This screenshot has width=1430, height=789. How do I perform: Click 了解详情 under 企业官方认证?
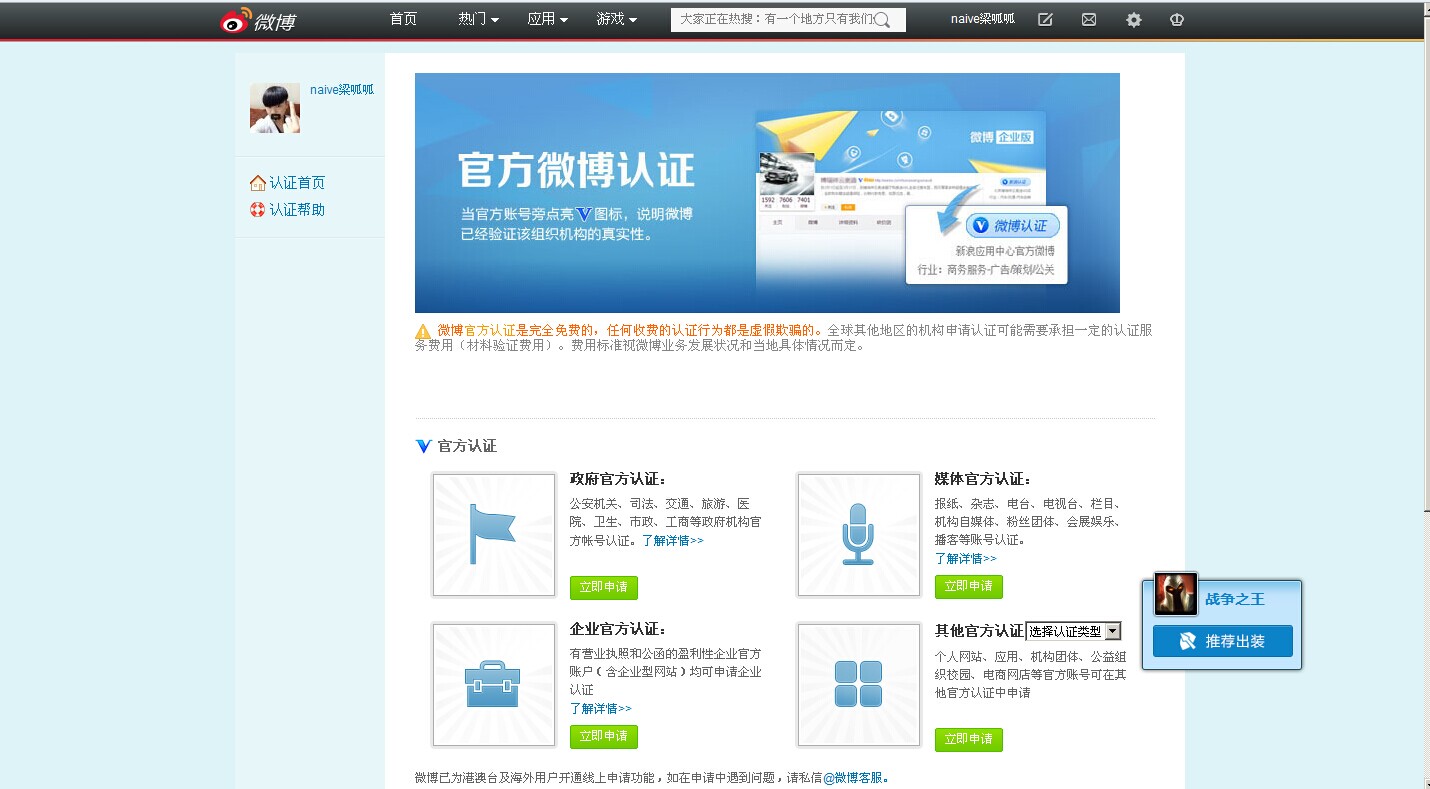(601, 709)
